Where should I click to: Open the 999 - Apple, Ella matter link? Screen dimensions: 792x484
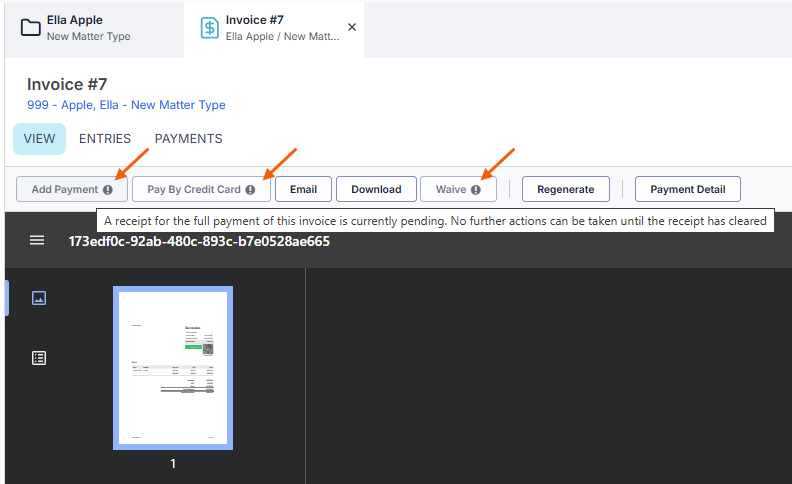pyautogui.click(x=126, y=105)
